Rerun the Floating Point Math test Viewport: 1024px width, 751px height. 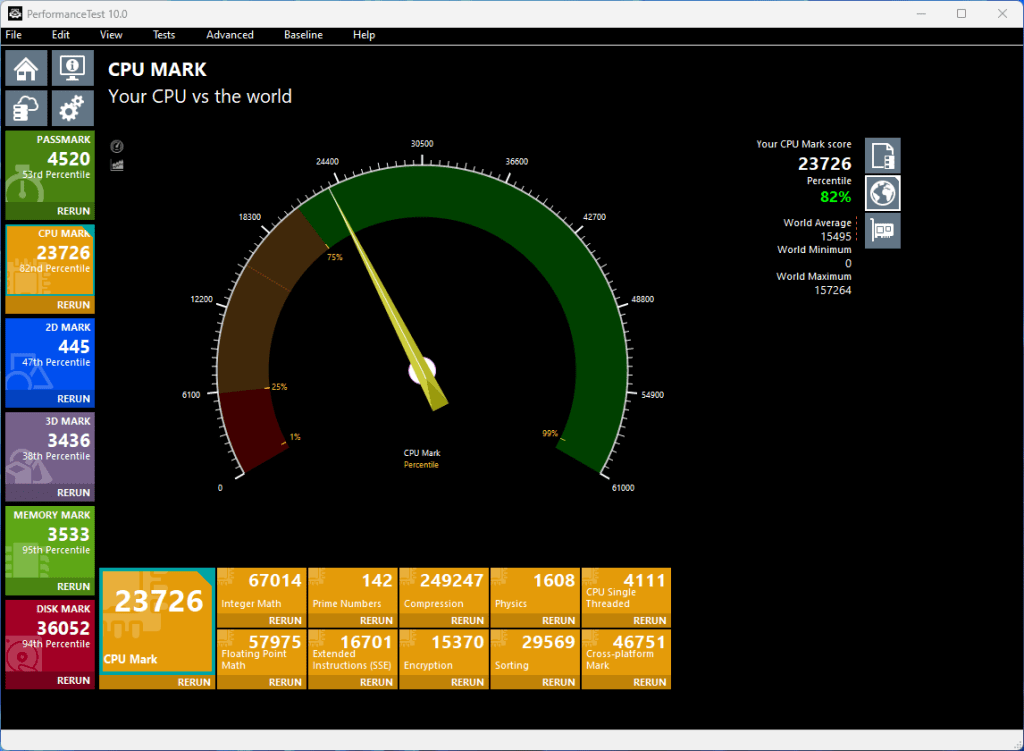261,682
